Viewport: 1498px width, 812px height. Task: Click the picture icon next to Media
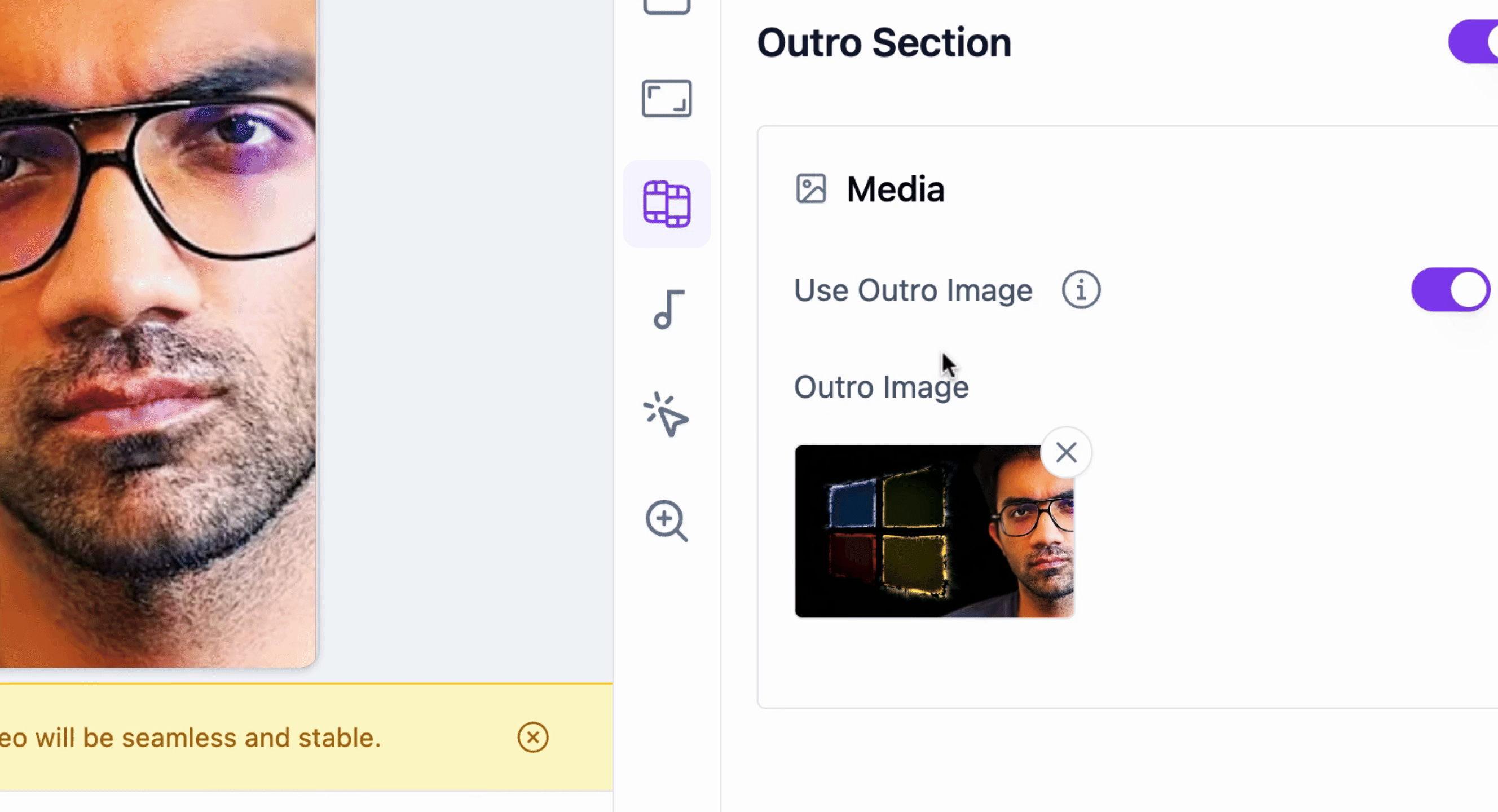tap(810, 189)
